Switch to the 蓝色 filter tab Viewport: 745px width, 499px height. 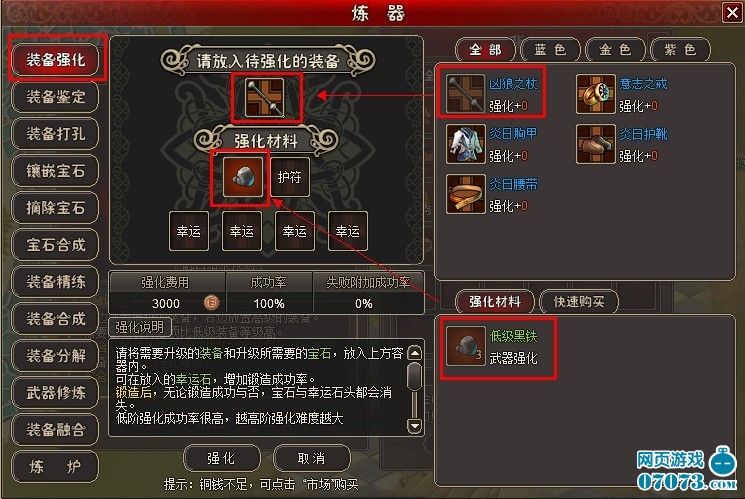(551, 49)
